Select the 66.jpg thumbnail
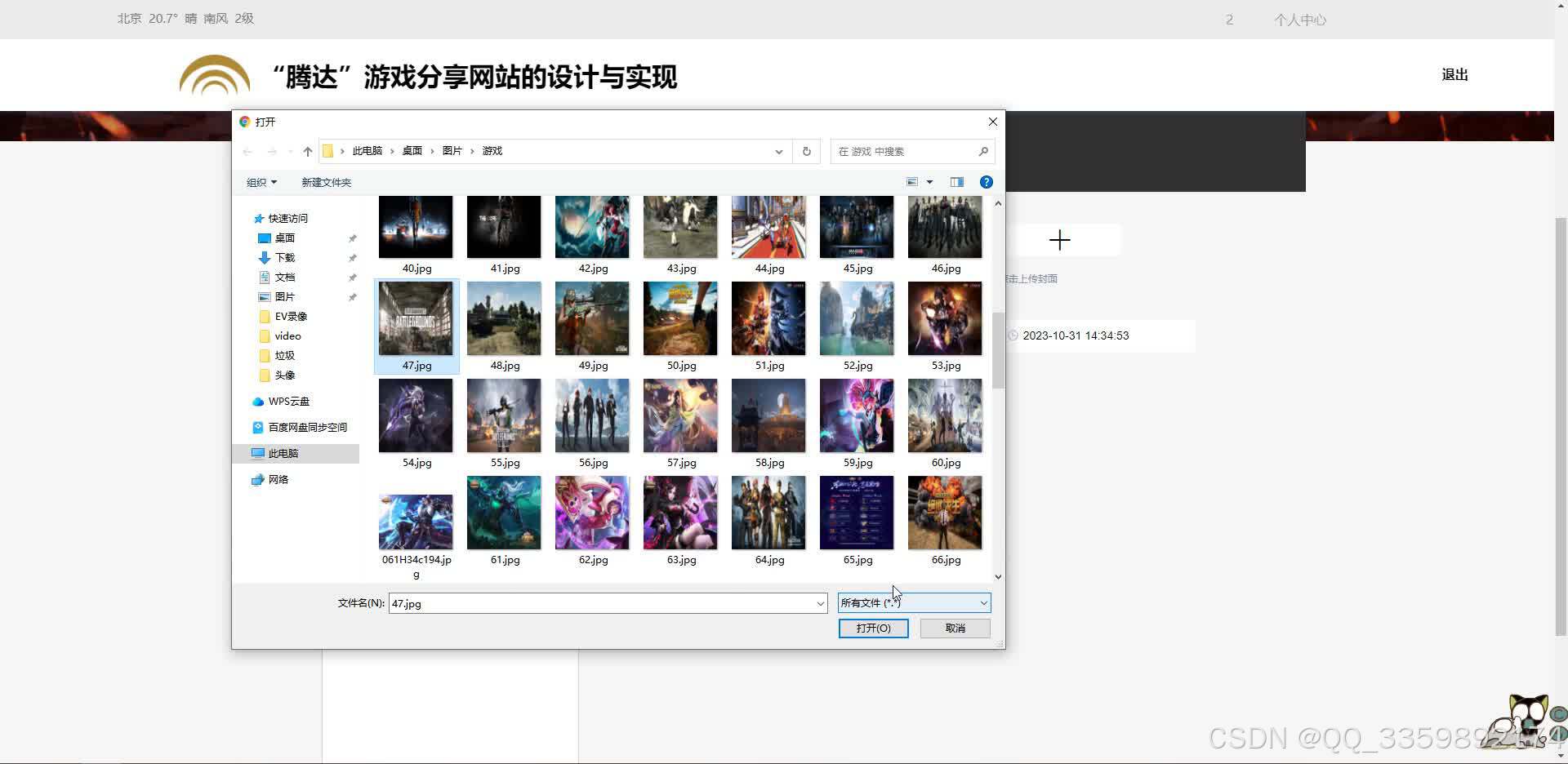 (945, 513)
